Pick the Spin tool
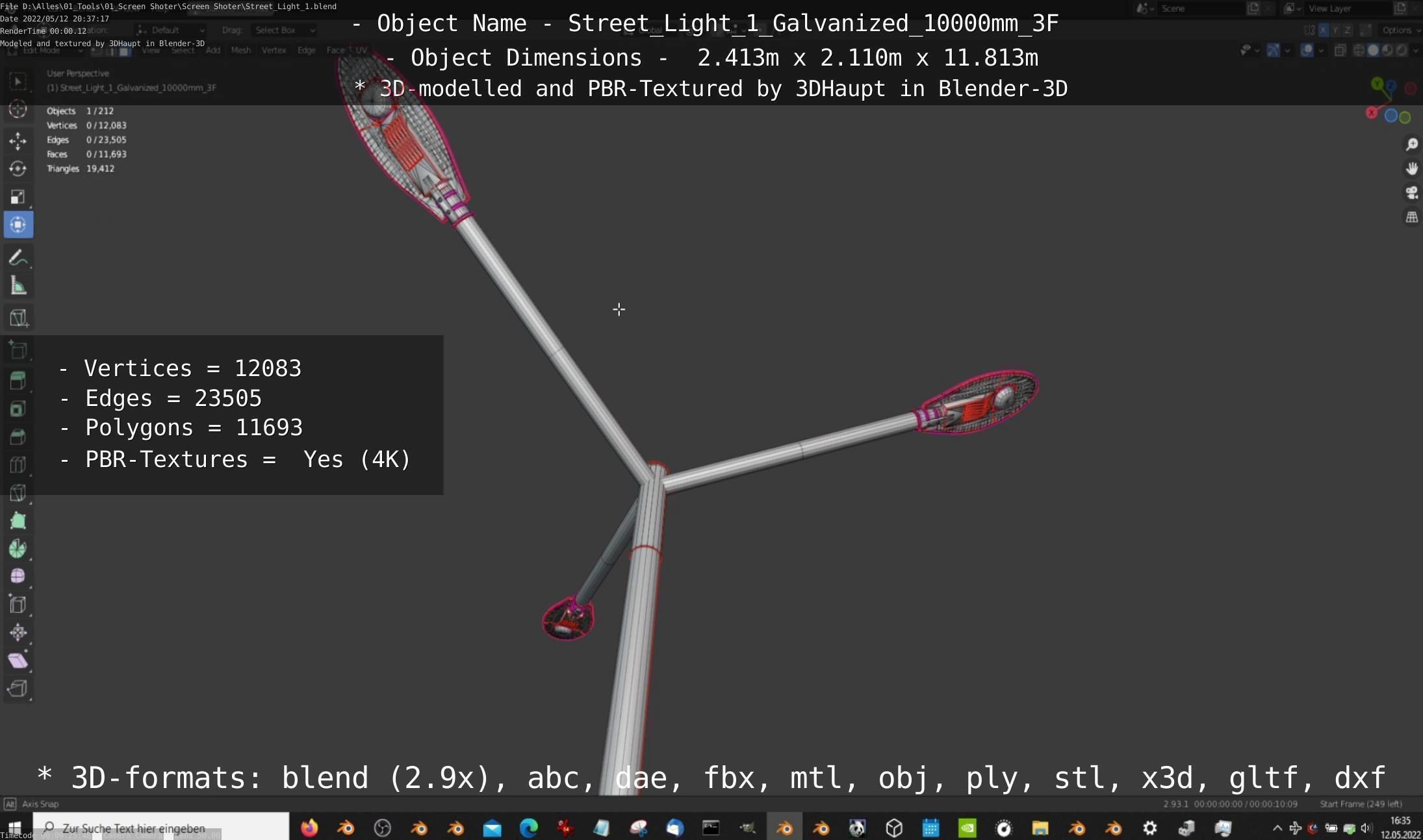 click(x=18, y=549)
